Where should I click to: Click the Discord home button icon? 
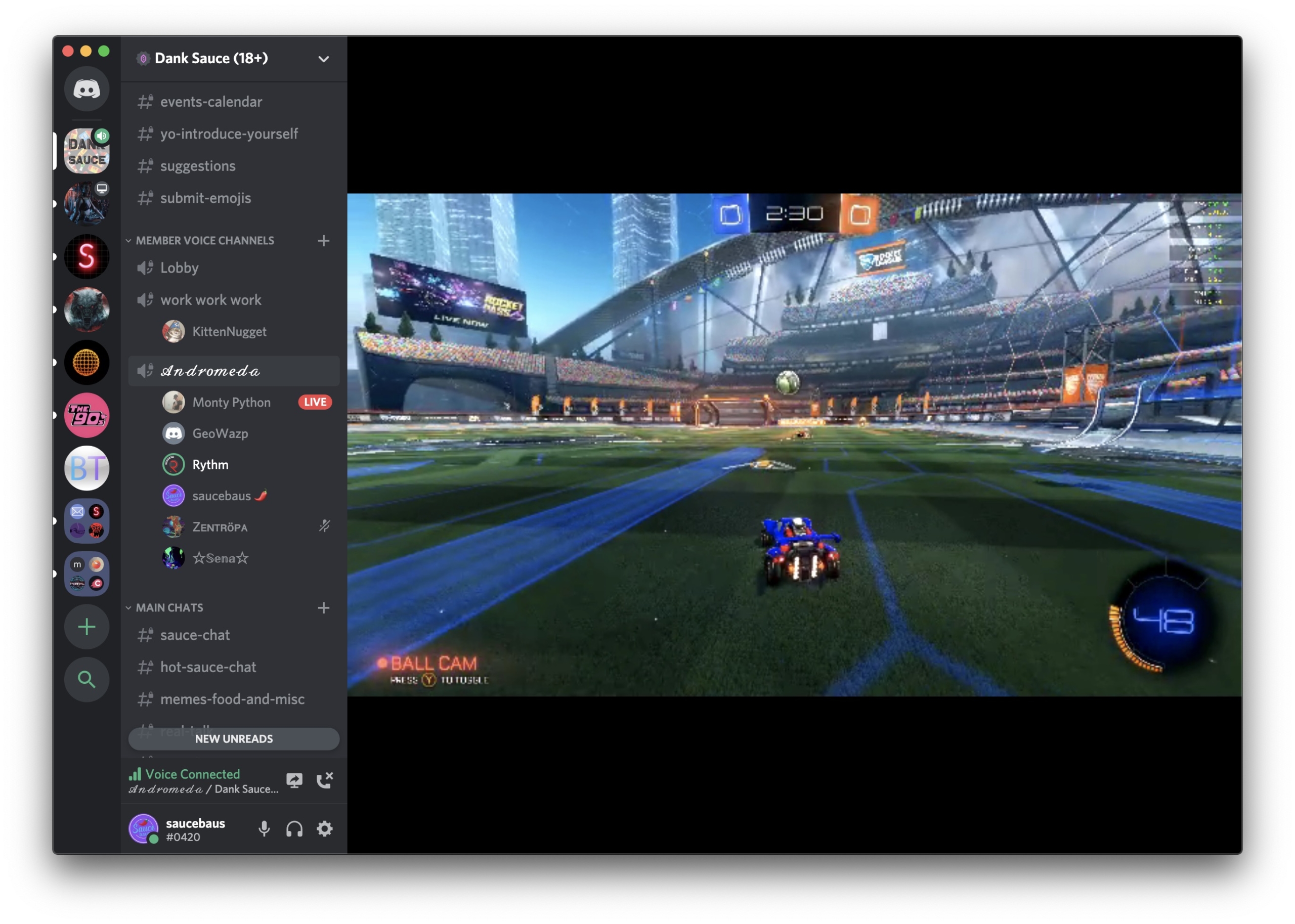tap(87, 90)
